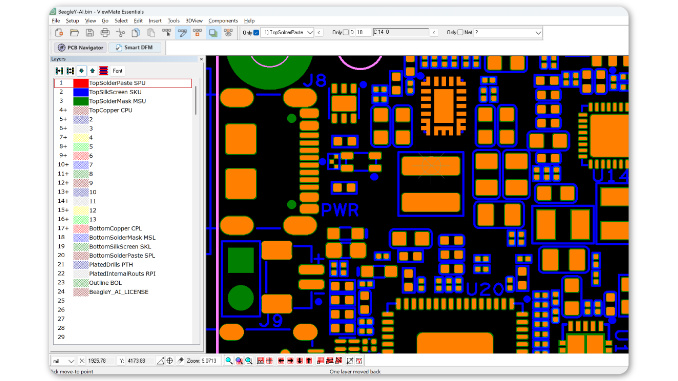This screenshot has height=381, width=678.
Task: Open the Setup menu
Action: tap(72, 21)
